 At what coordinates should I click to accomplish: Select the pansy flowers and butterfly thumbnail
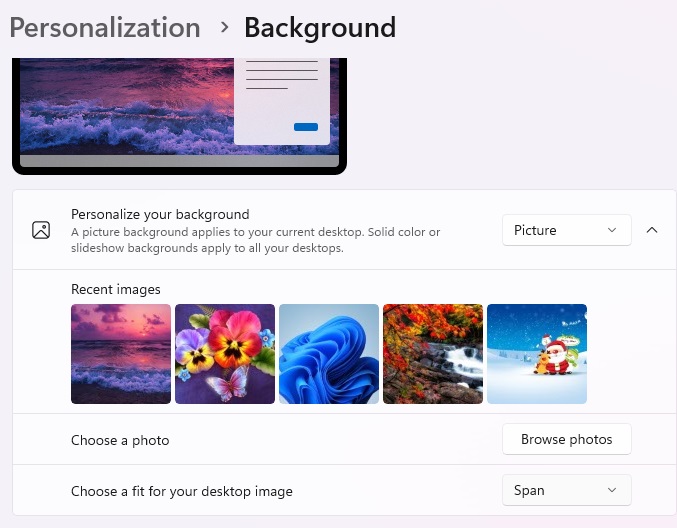click(225, 354)
